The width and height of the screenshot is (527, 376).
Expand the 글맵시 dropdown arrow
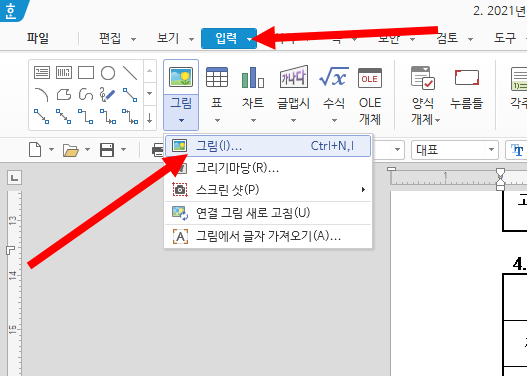tap(293, 120)
